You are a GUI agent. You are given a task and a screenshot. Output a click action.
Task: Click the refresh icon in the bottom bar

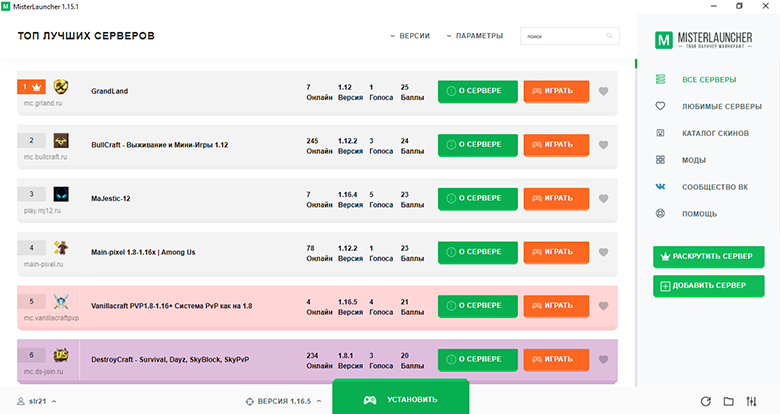(705, 401)
